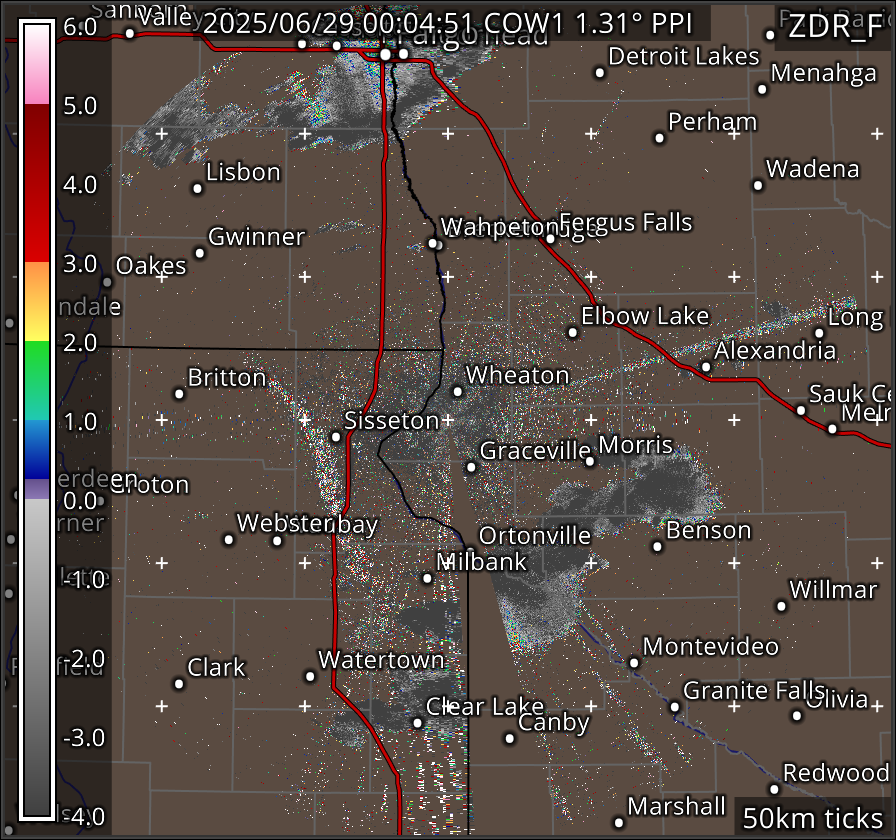896x840 pixels.
Task: Click the Ortonville city label text
Action: pyautogui.click(x=535, y=536)
